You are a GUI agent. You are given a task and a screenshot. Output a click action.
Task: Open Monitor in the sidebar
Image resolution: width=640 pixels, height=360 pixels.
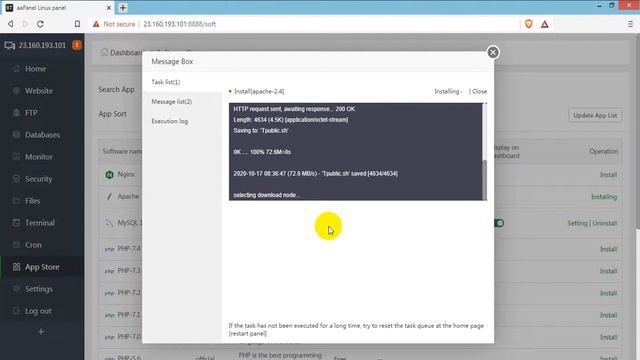tap(39, 157)
